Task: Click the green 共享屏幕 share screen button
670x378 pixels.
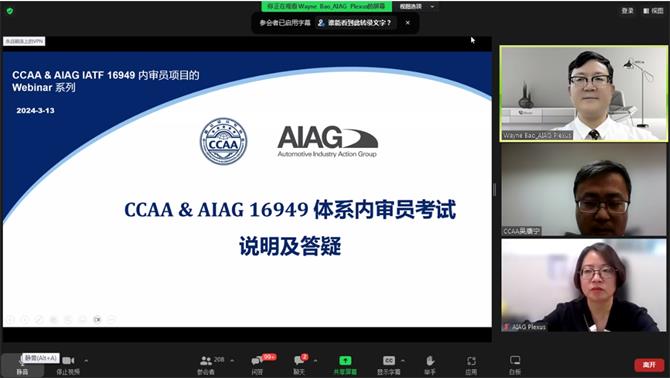Action: [x=345, y=365]
